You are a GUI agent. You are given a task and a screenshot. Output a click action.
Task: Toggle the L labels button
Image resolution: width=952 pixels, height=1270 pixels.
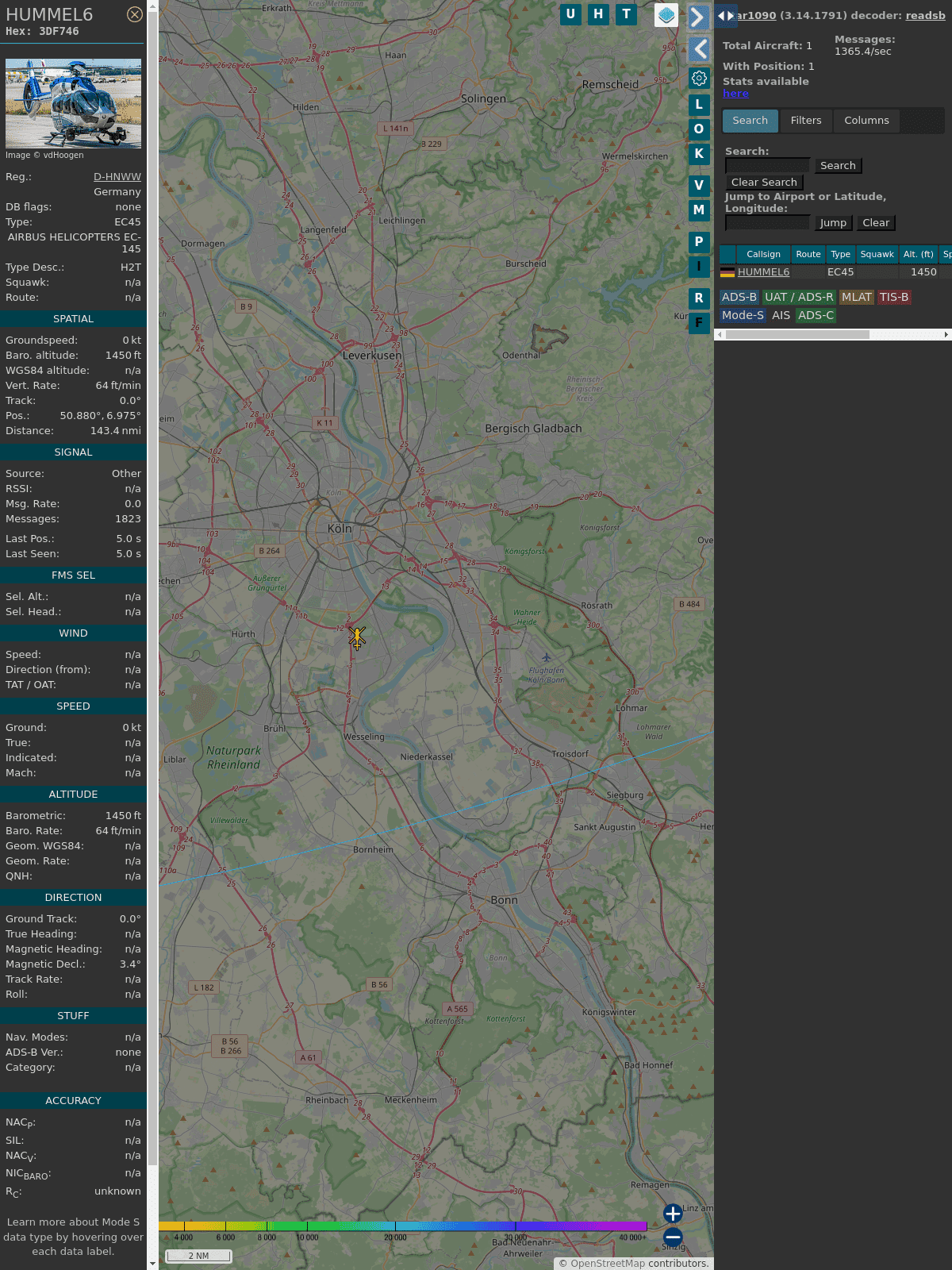point(699,105)
